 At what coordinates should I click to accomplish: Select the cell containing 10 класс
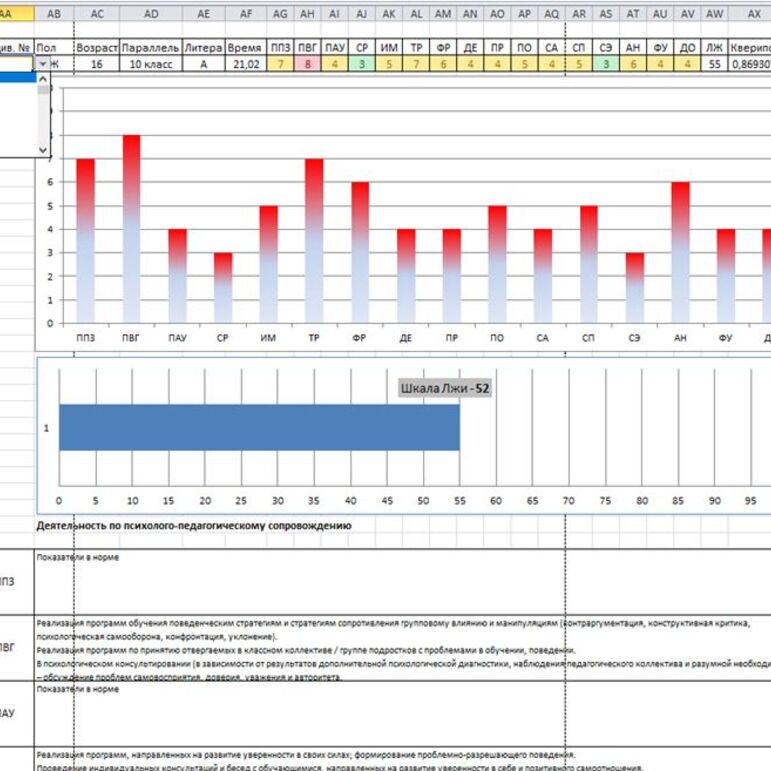pyautogui.click(x=151, y=63)
